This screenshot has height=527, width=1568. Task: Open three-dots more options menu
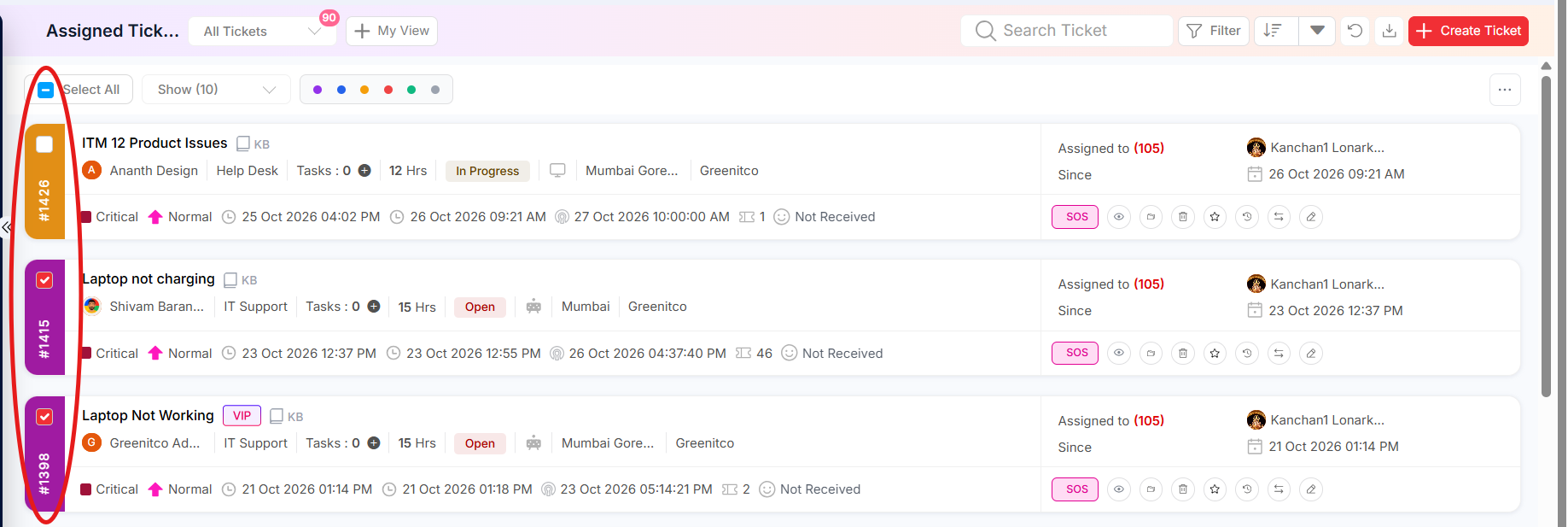pos(1505,90)
